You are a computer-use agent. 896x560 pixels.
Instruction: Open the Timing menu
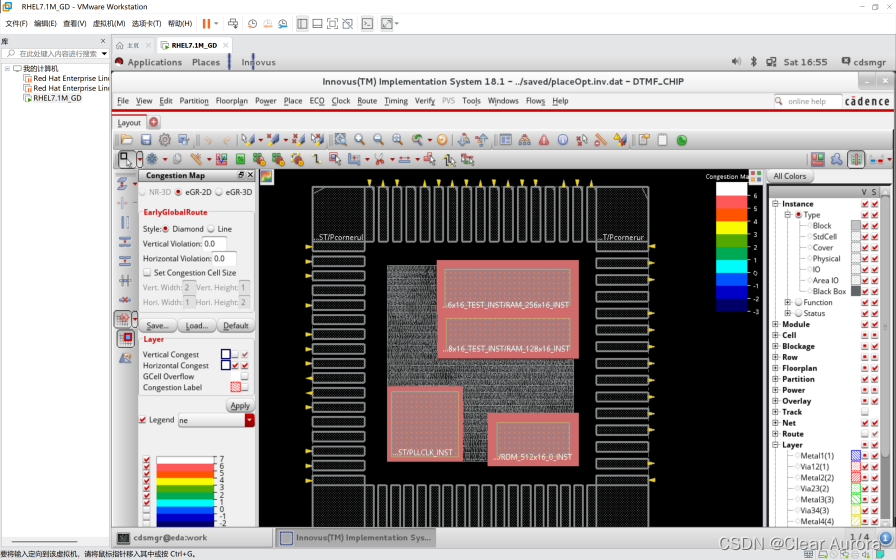pos(396,101)
